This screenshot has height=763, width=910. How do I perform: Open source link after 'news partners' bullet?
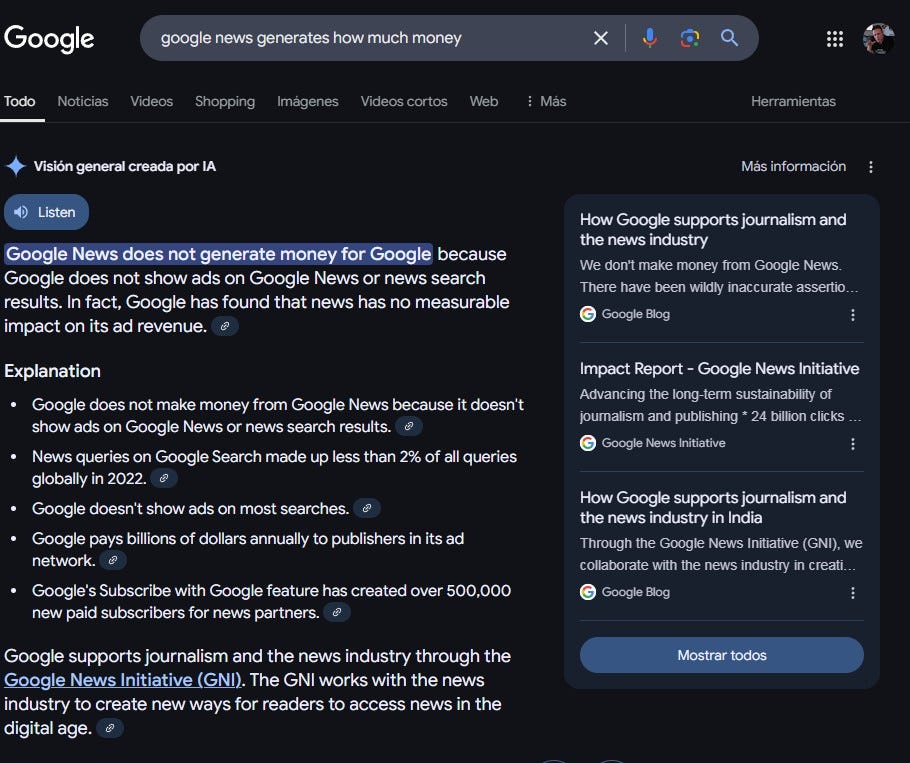click(x=337, y=612)
